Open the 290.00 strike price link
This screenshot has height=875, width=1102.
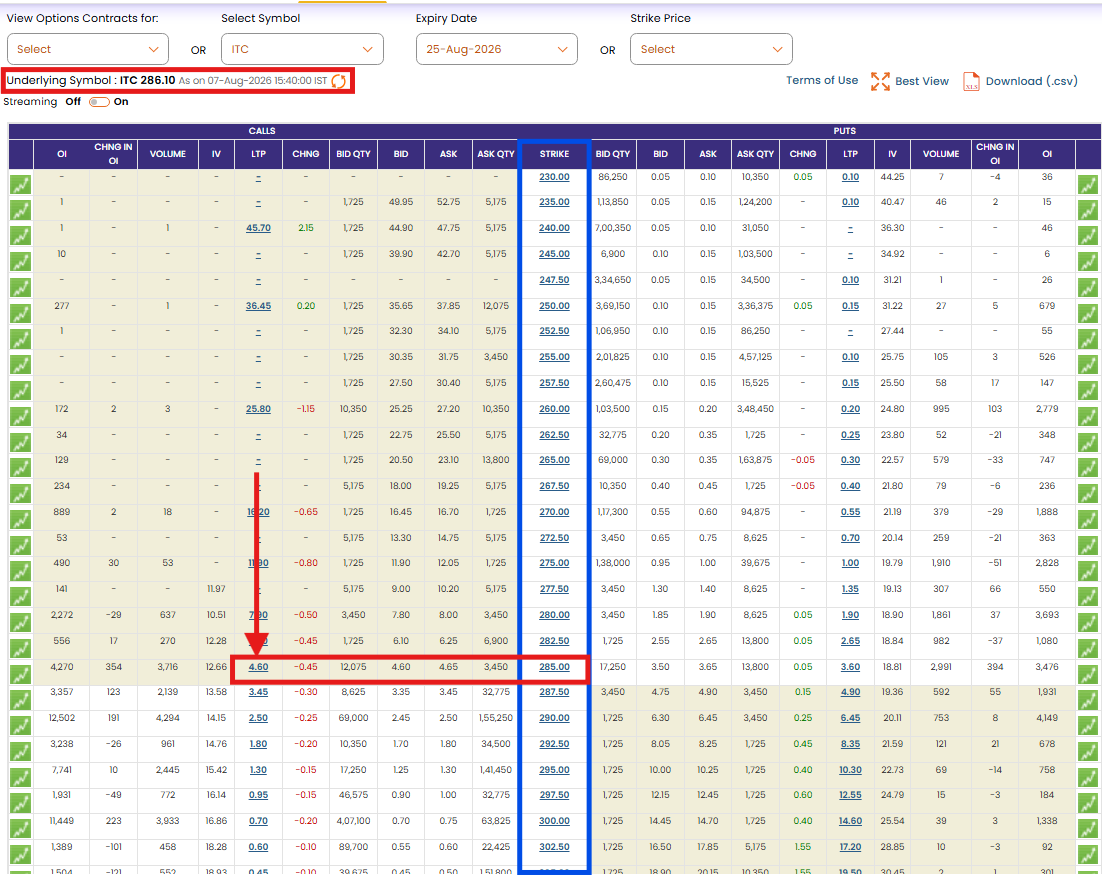pyautogui.click(x=555, y=718)
